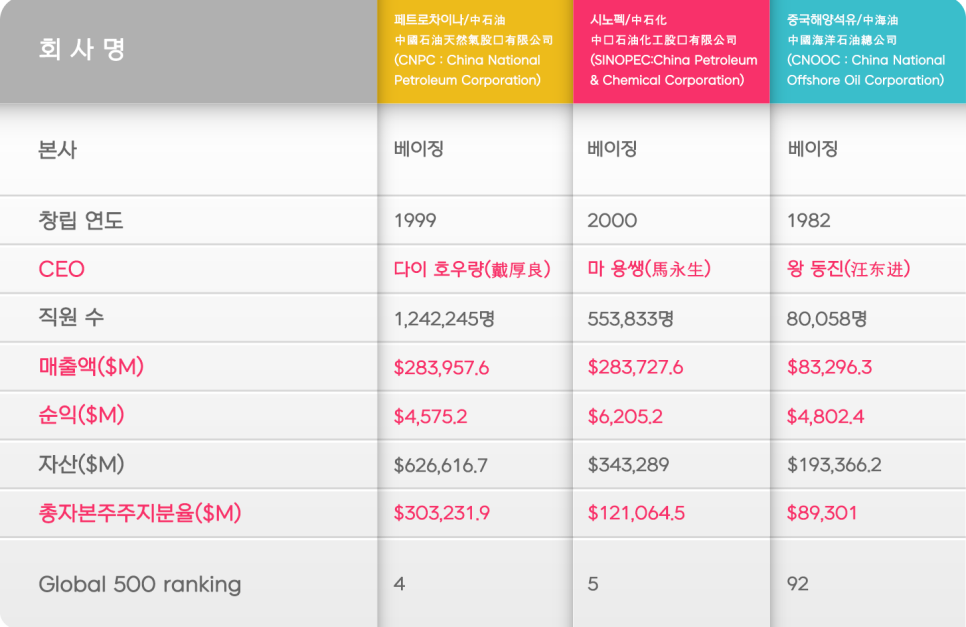Select the yellow '페트로차이나' CNPC column header
The height and width of the screenshot is (627, 966).
(476, 51)
